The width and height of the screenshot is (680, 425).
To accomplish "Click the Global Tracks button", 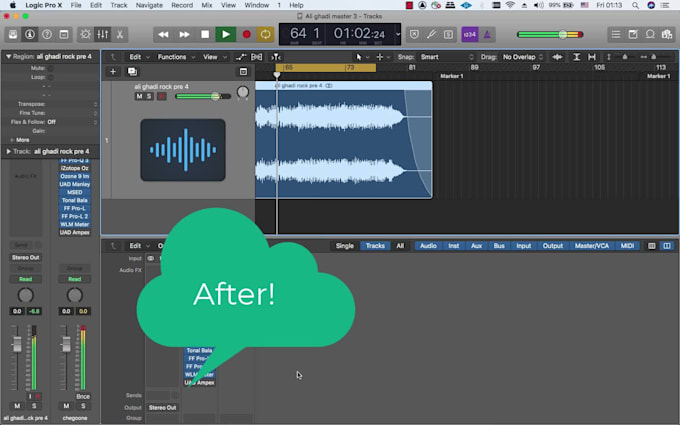I will click(243, 72).
